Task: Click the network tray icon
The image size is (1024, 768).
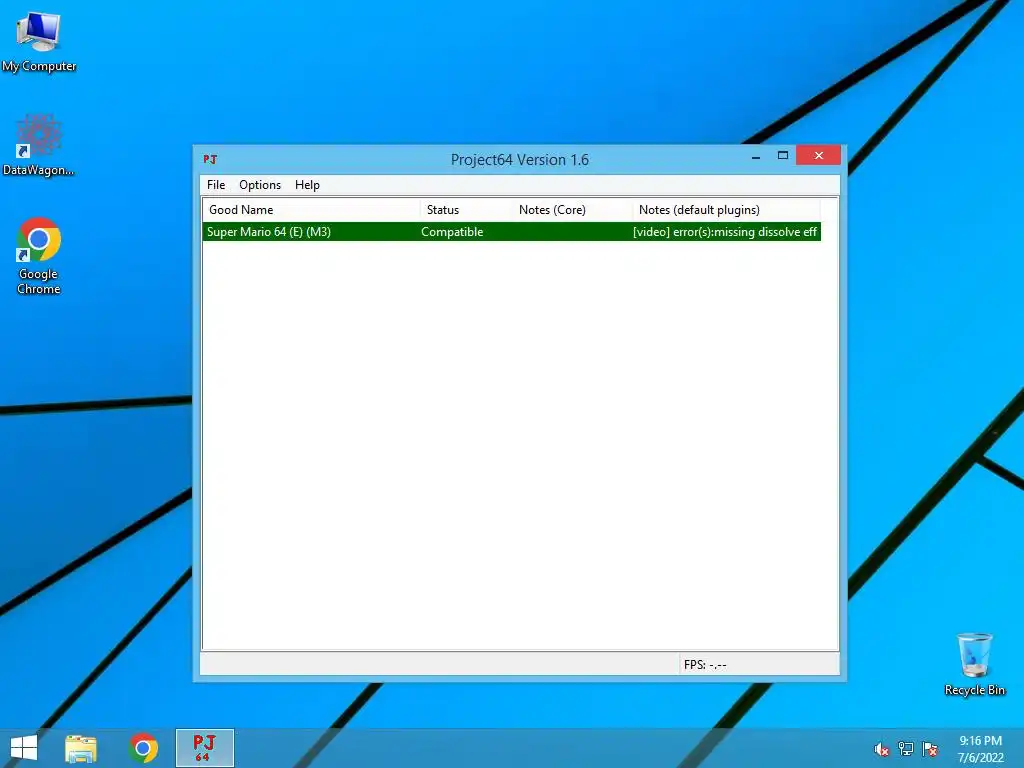Action: (906, 749)
